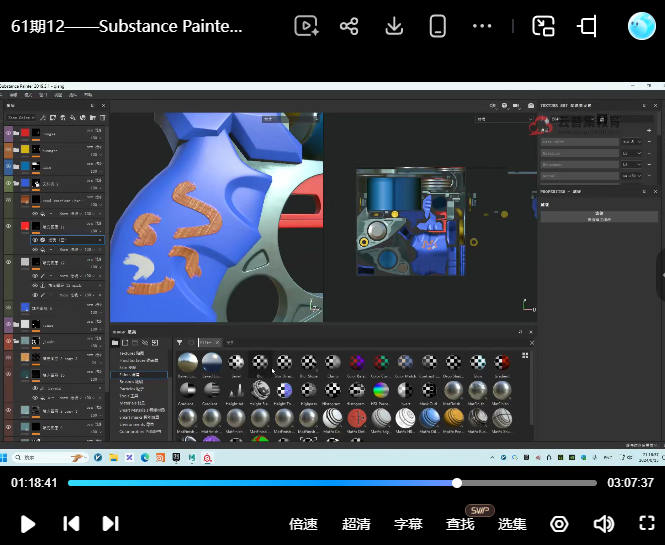
Task: Click the yellow color swatch of second layer
Action: click(25, 149)
